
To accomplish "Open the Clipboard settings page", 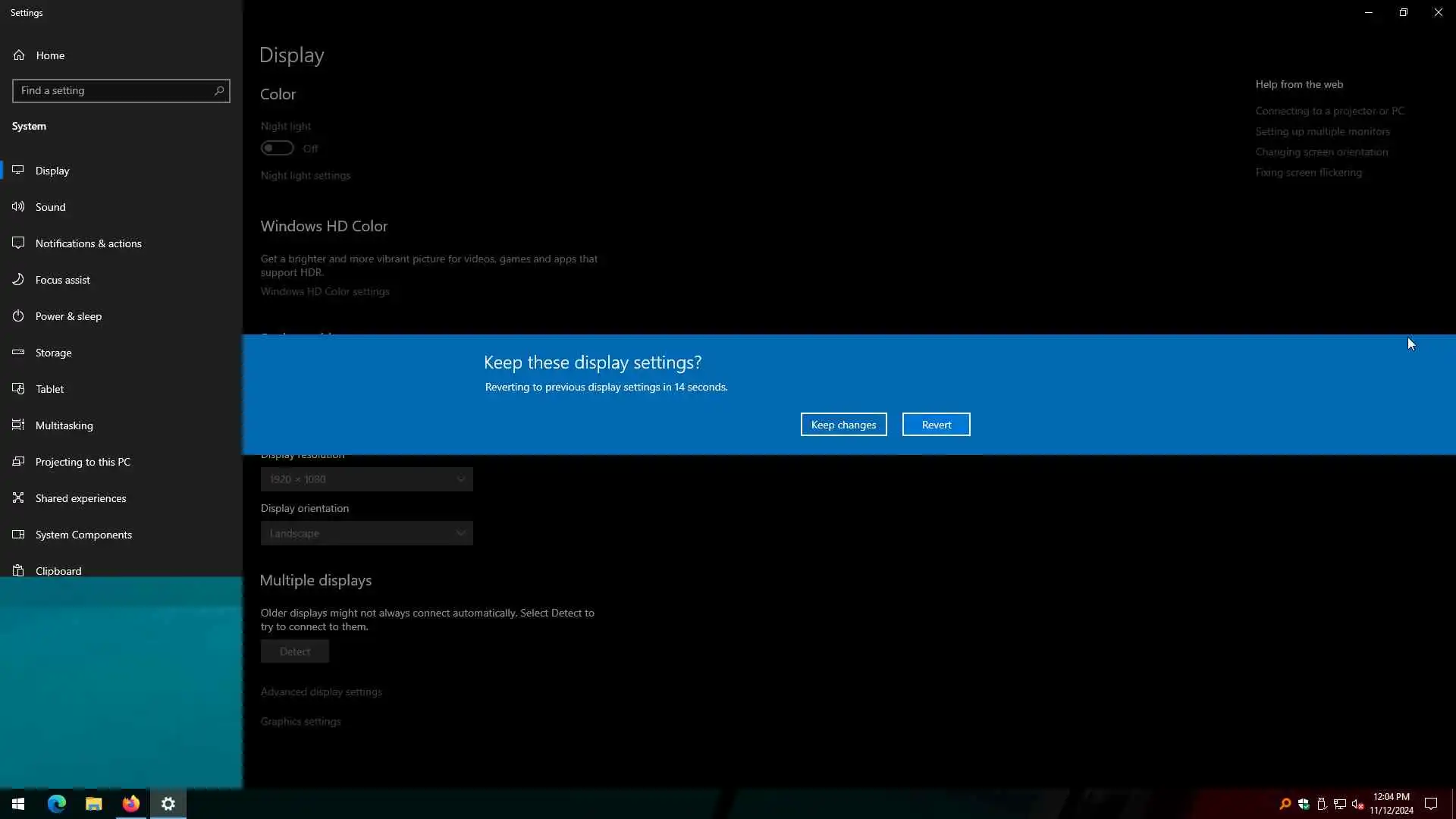I will (58, 571).
